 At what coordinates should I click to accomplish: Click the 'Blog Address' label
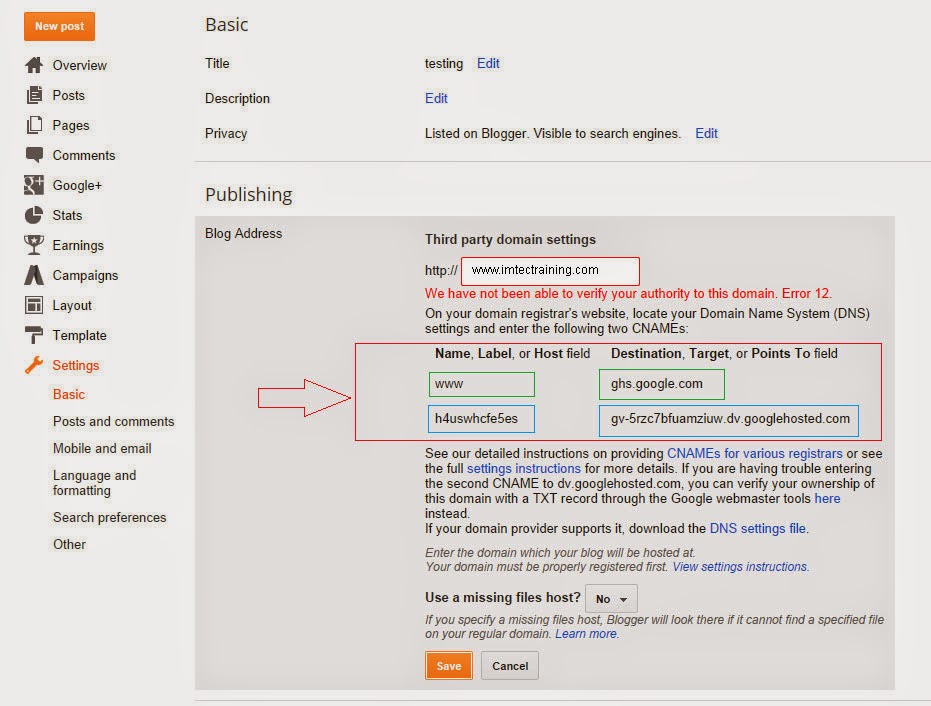coord(243,233)
